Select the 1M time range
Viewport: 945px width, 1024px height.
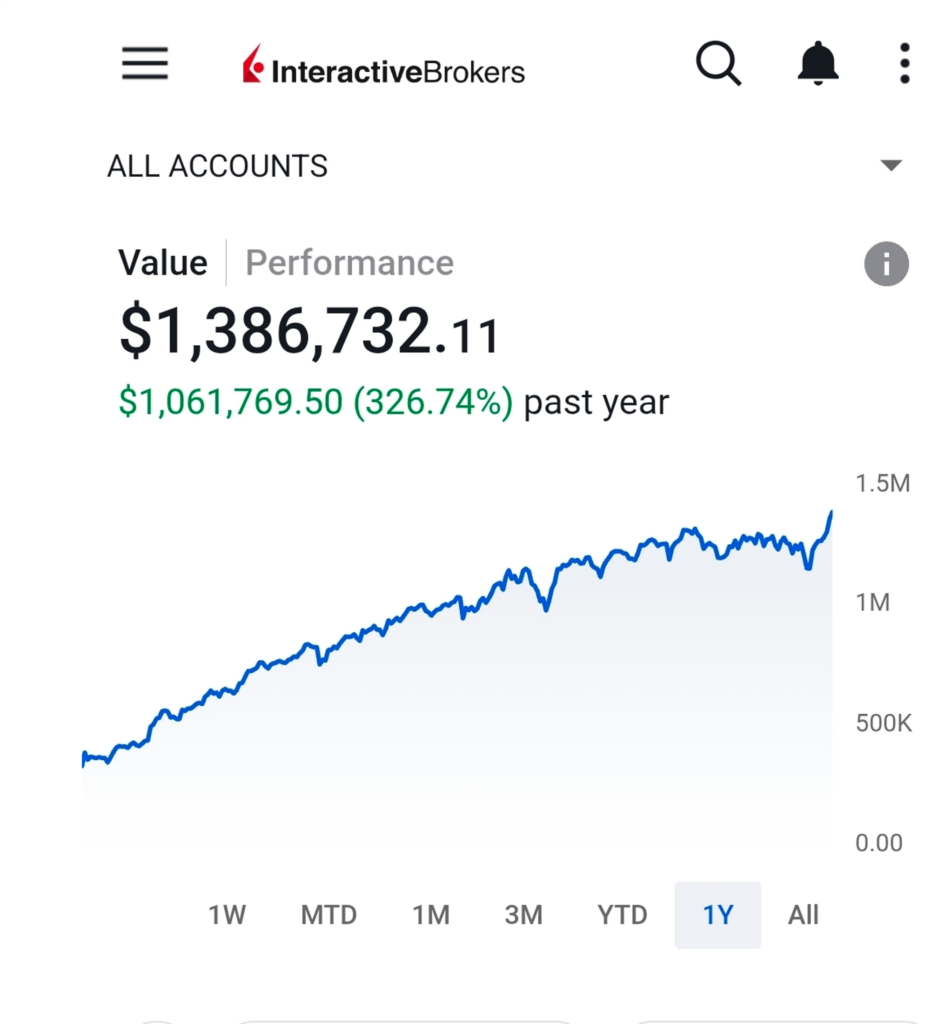[x=431, y=915]
